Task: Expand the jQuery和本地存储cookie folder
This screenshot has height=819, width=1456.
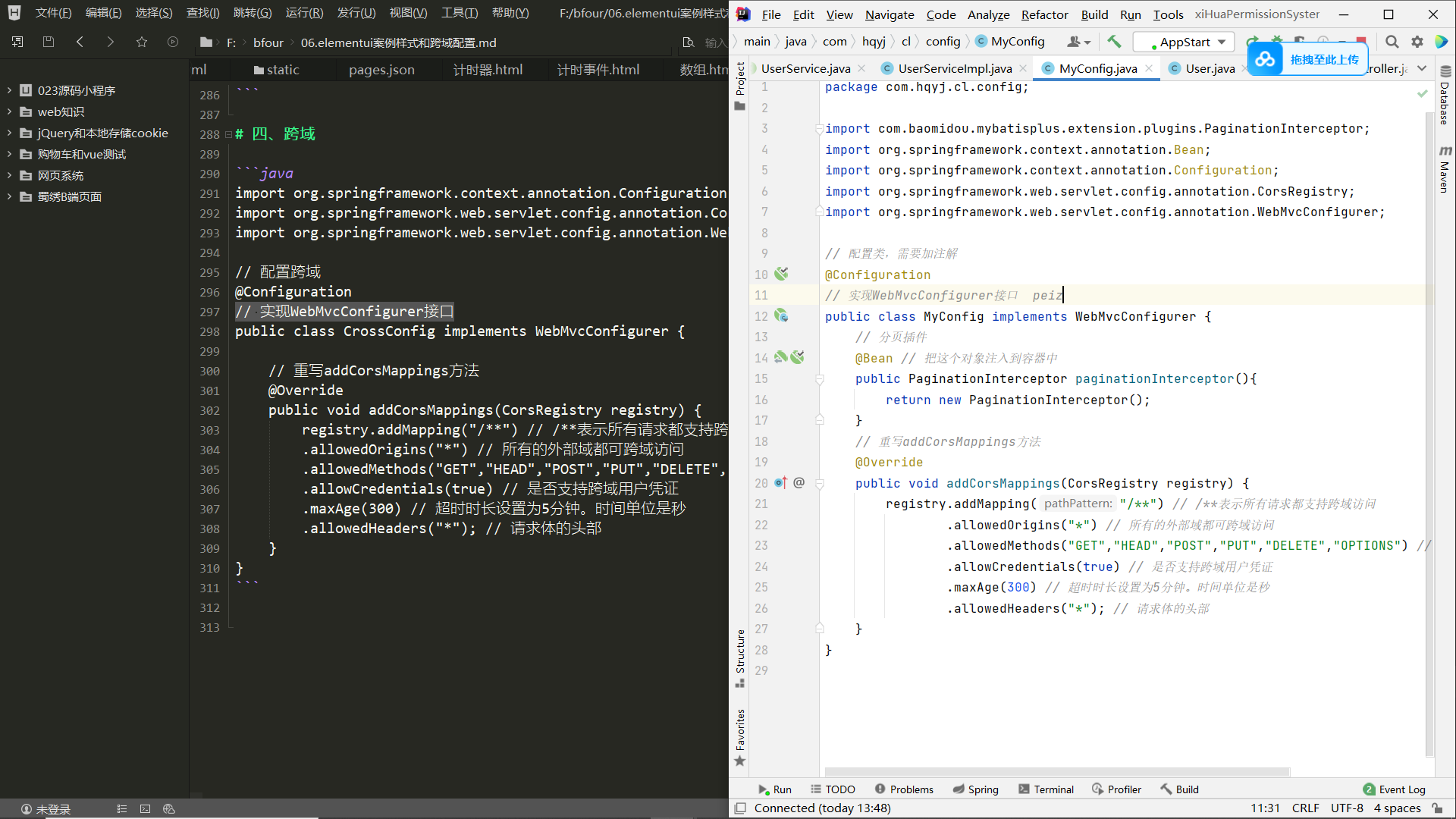Action: [9, 133]
